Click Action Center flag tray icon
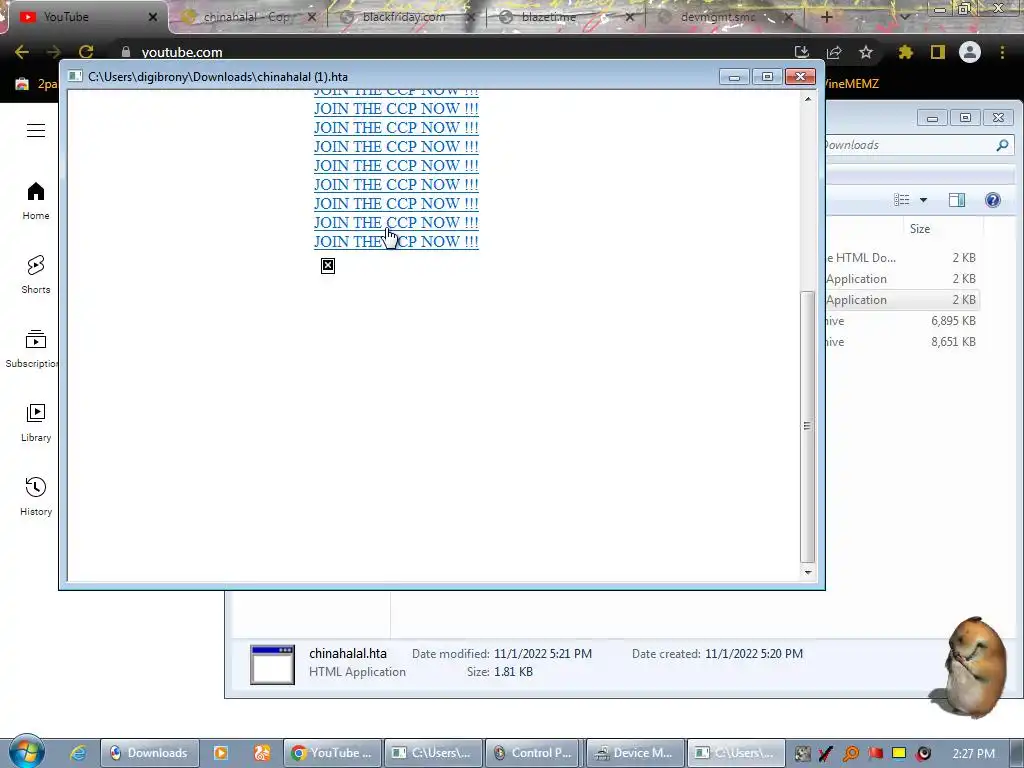 click(x=875, y=754)
